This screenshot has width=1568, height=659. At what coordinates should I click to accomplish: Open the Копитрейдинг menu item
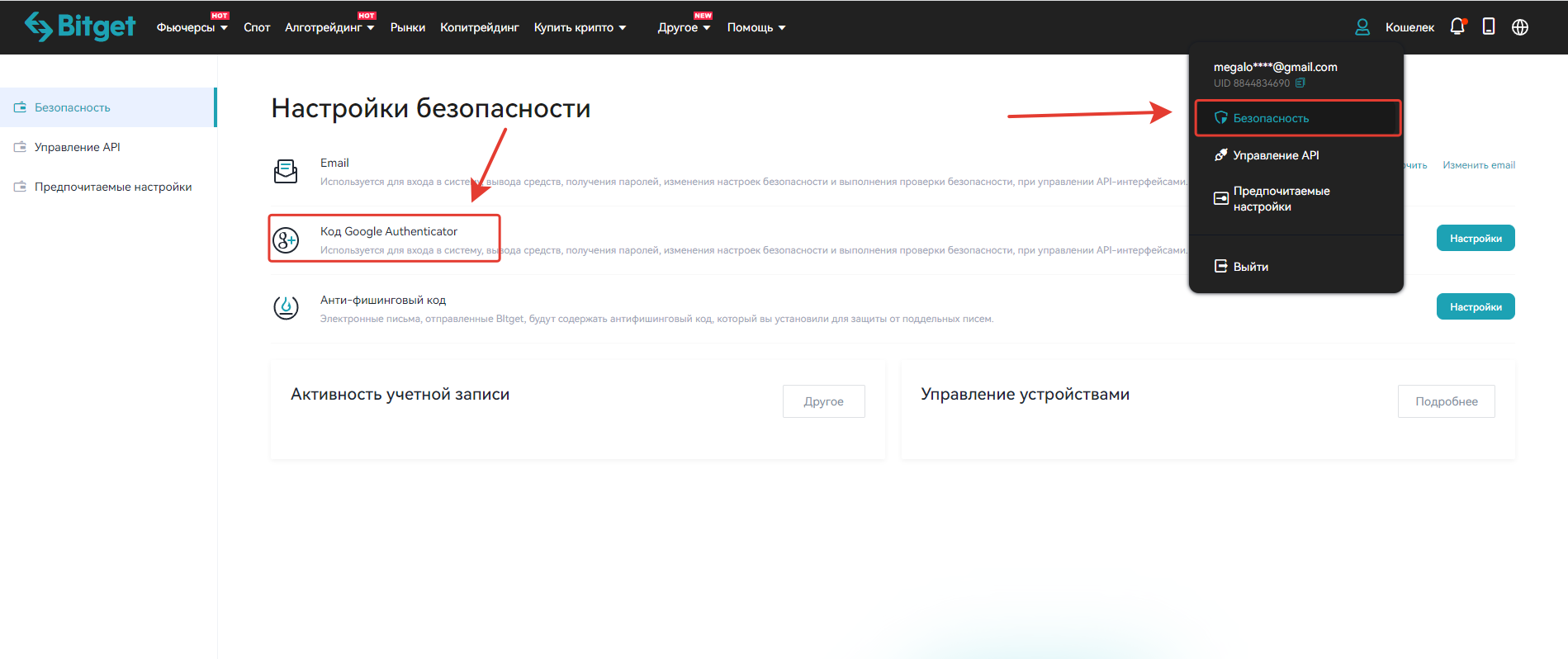pyautogui.click(x=480, y=27)
